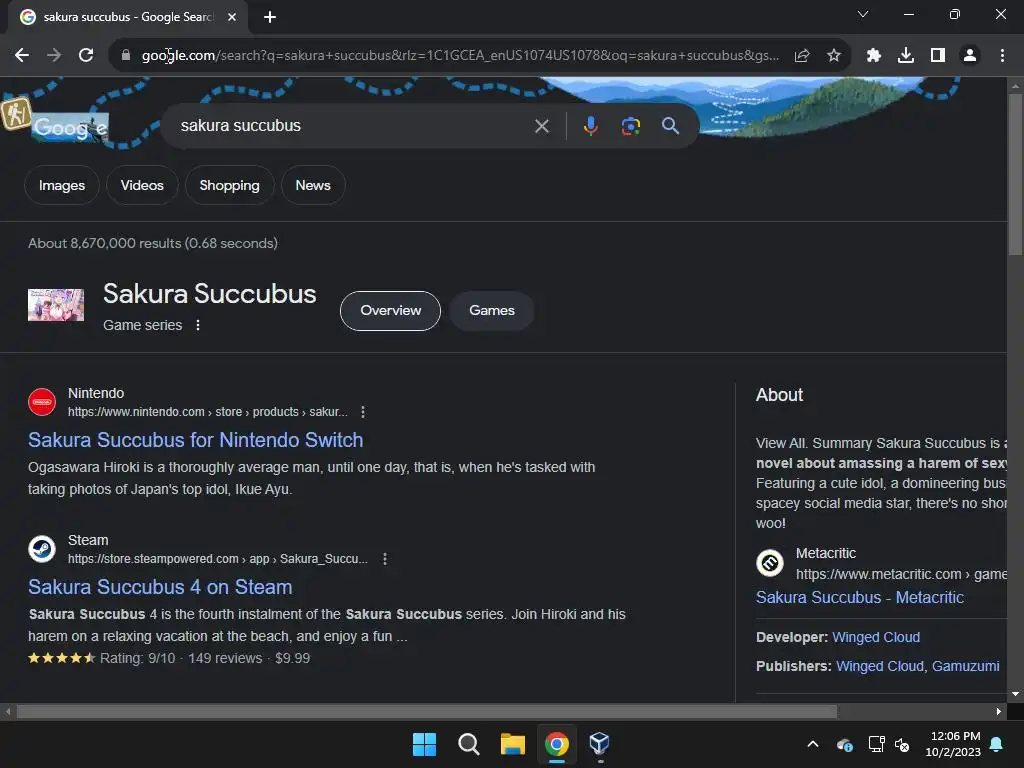The height and width of the screenshot is (768, 1024).
Task: Reload the current page
Action: tap(86, 56)
